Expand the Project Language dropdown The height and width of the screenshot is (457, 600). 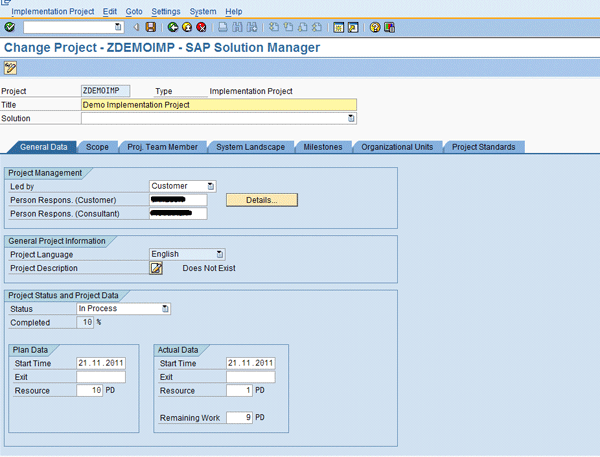click(220, 254)
